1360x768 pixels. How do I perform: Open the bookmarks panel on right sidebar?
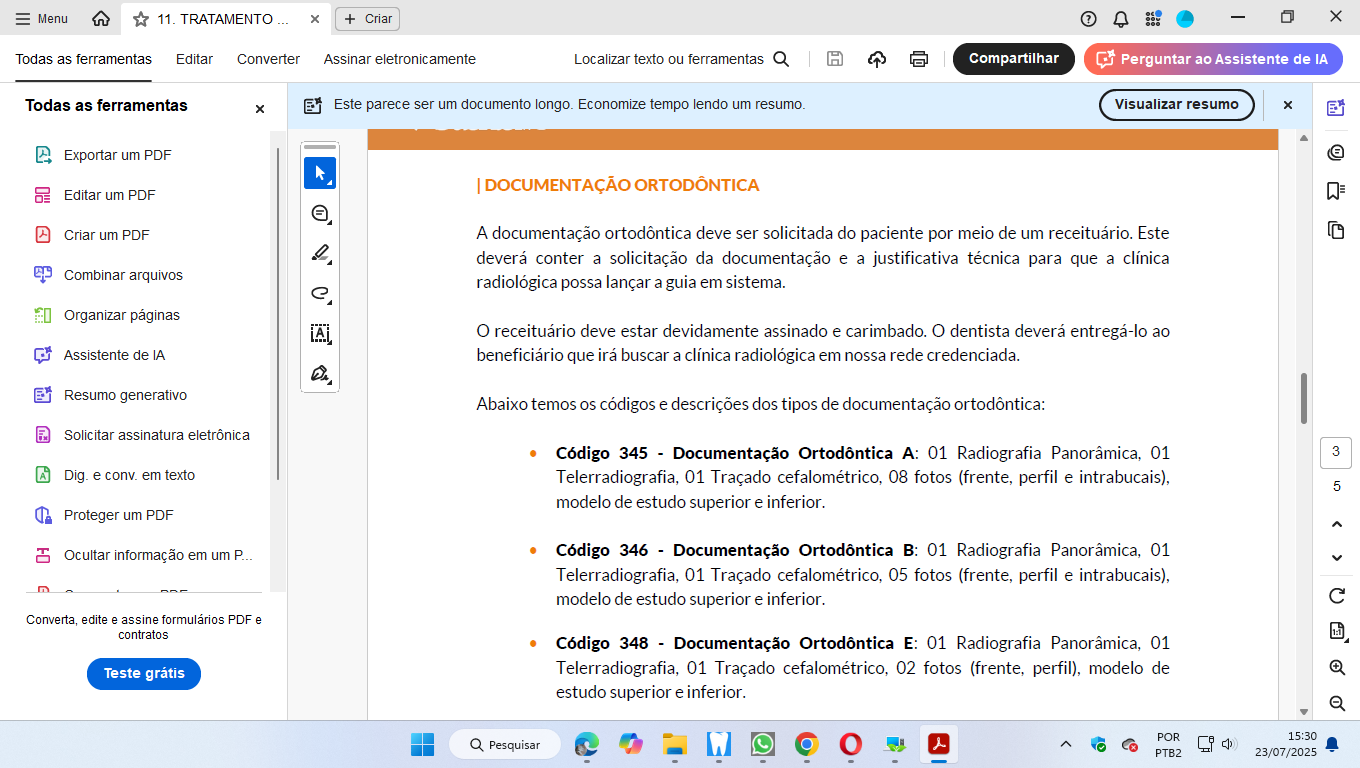coord(1336,191)
